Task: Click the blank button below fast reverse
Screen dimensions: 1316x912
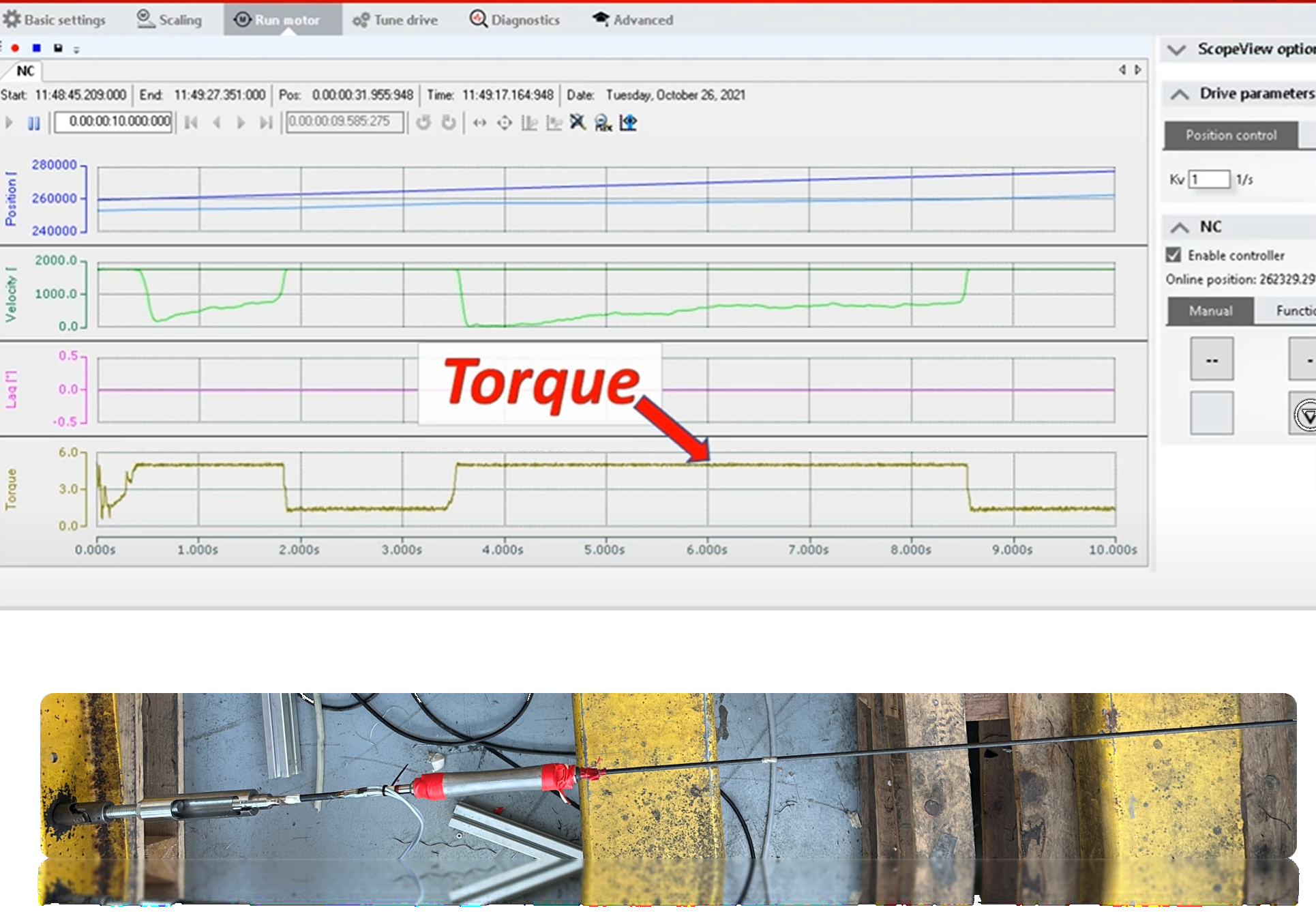Action: [1212, 413]
